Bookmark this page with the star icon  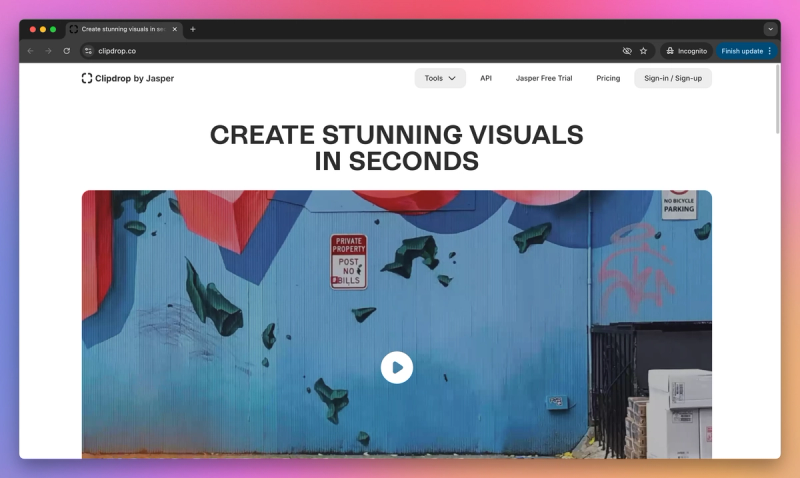click(x=643, y=51)
